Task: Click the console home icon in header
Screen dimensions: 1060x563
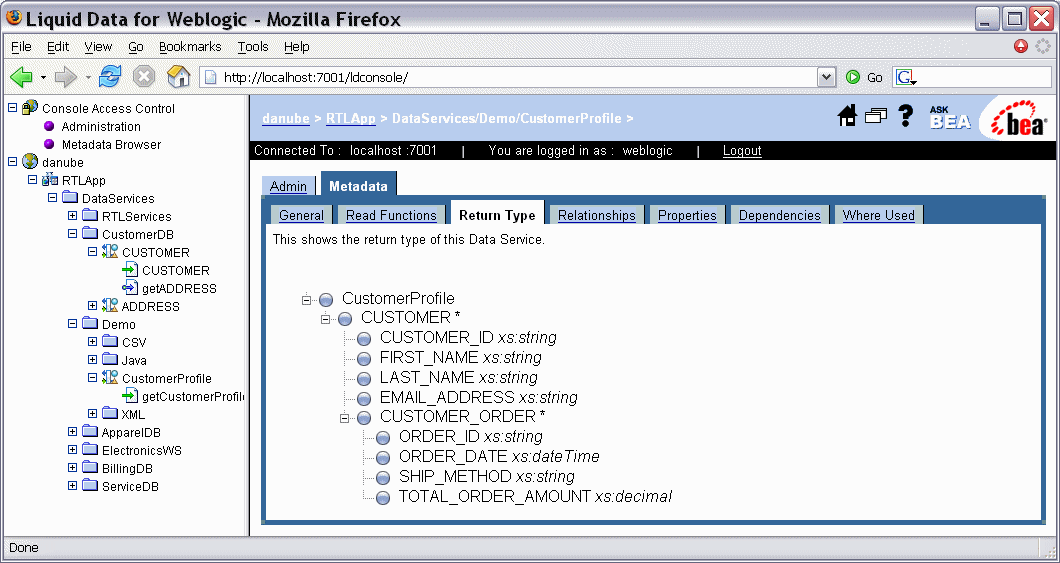Action: coord(847,116)
